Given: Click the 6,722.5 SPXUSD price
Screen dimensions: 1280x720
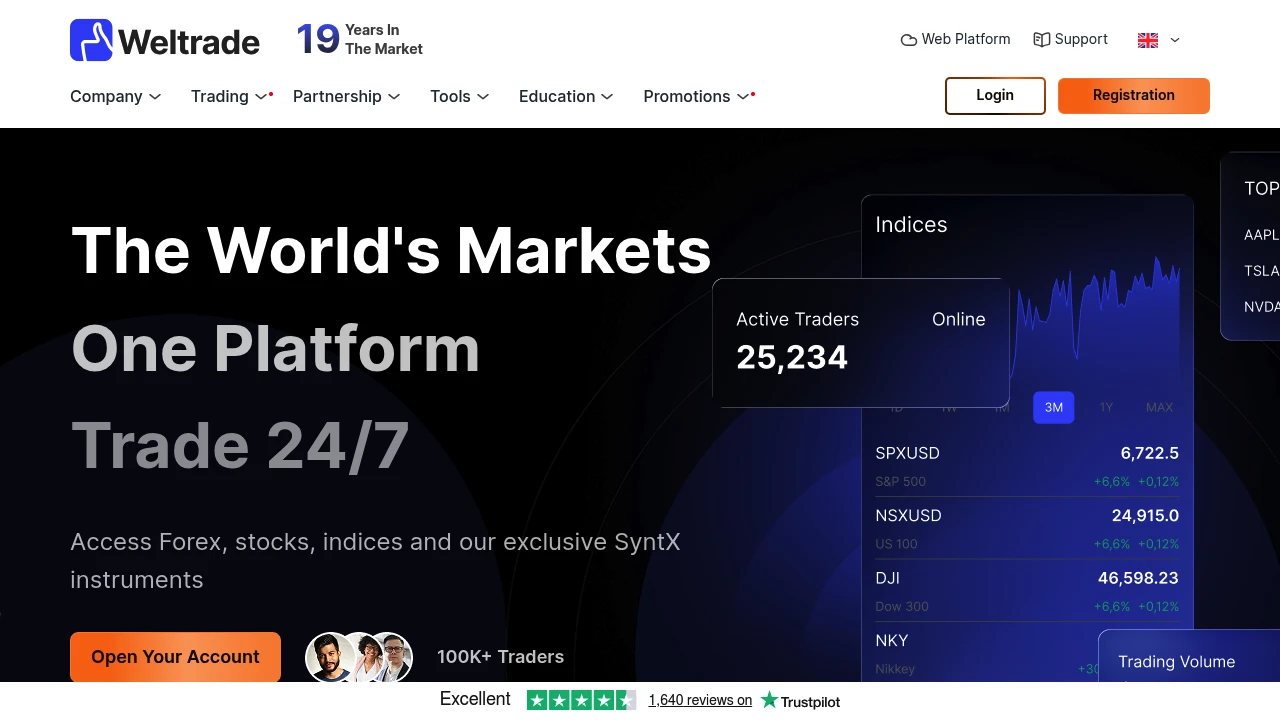Looking at the screenshot, I should pyautogui.click(x=1150, y=453).
